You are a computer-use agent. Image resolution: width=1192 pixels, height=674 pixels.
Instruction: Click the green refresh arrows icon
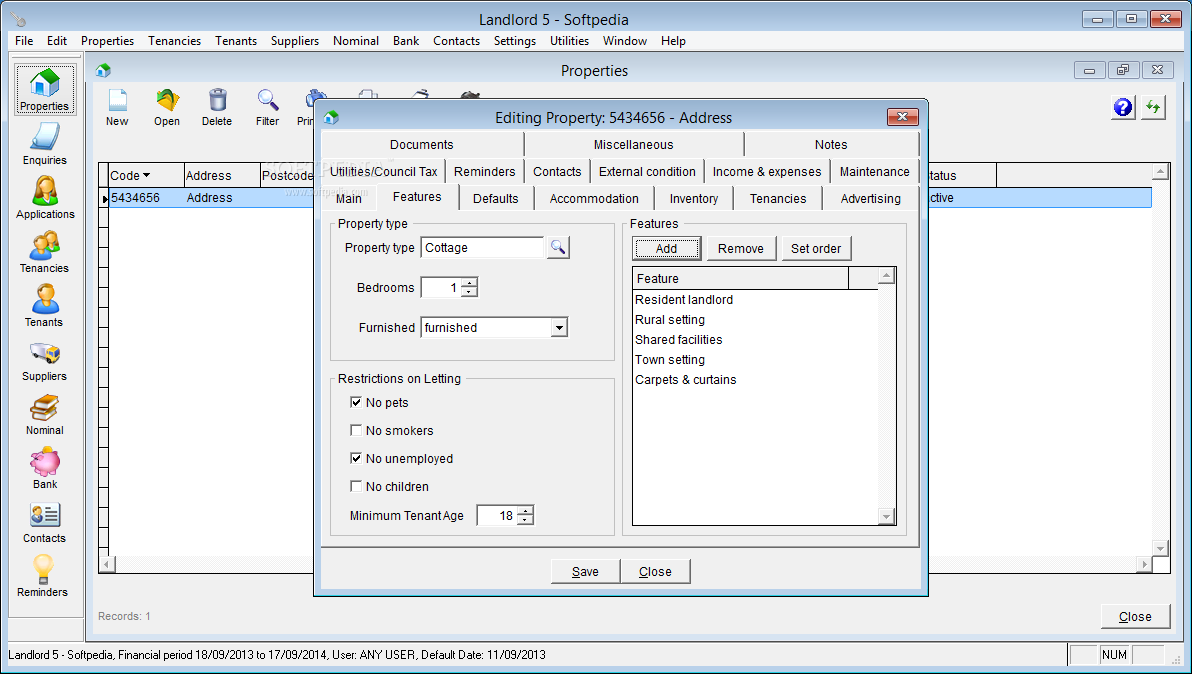point(1153,107)
